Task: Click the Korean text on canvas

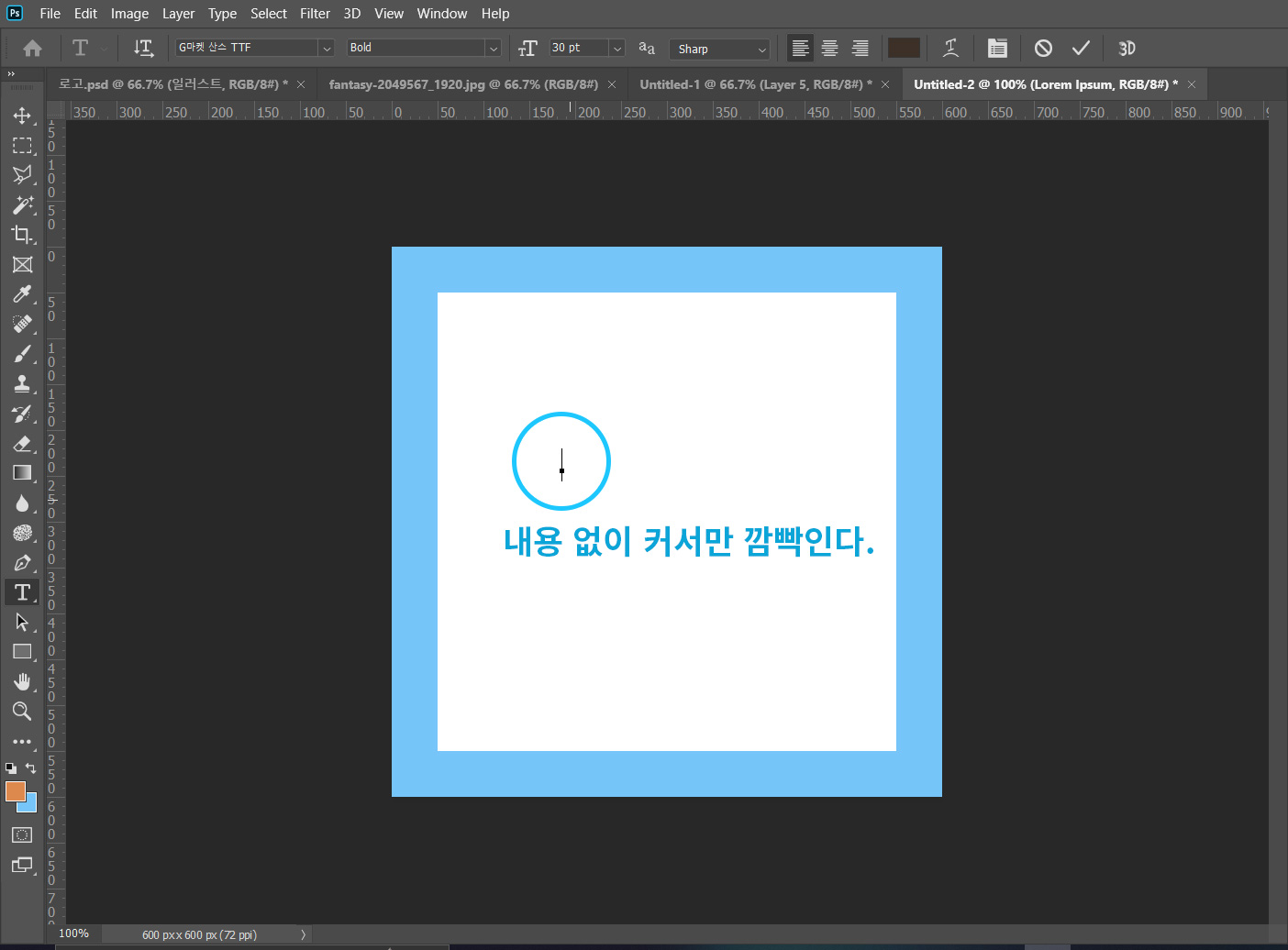Action: (689, 541)
